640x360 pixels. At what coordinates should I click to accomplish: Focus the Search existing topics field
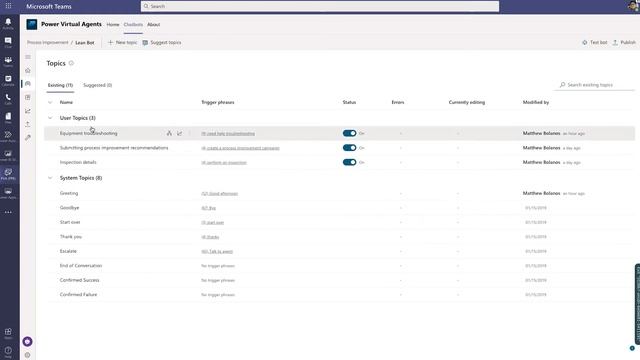595,85
